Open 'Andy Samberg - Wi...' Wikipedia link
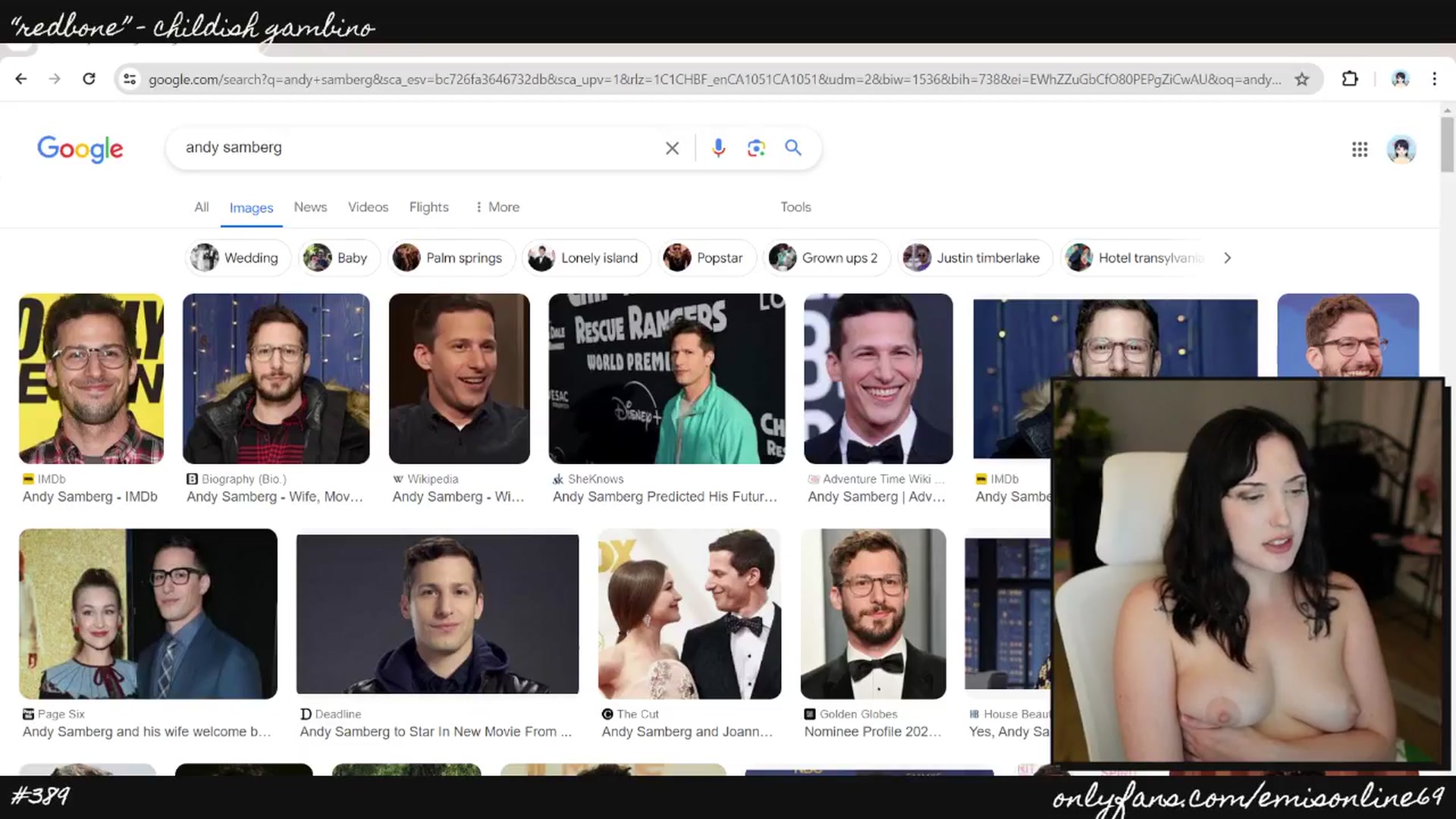The image size is (1456, 819). (458, 497)
